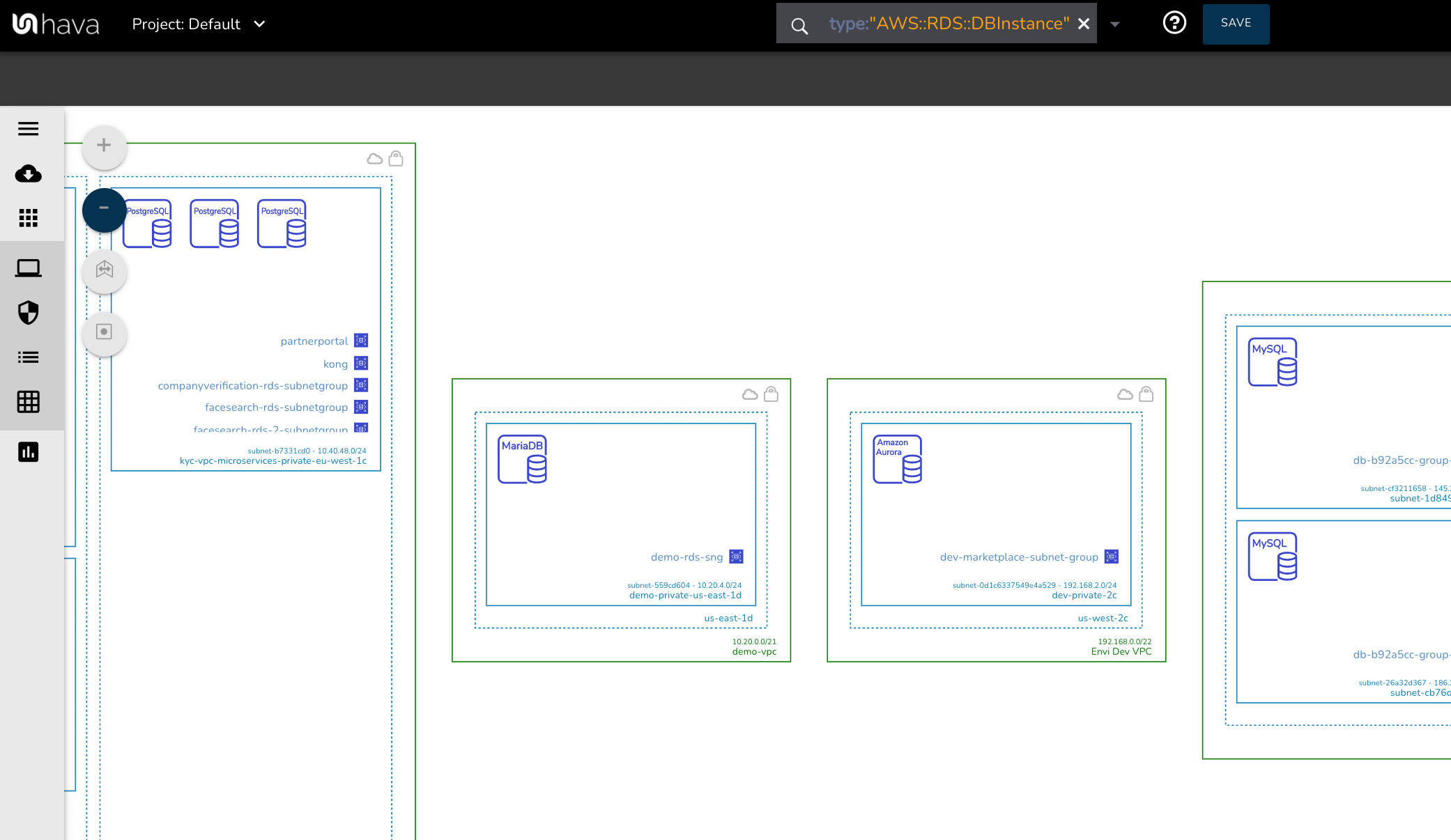Click companyverification-rds-subnetgroup label

coord(253,386)
